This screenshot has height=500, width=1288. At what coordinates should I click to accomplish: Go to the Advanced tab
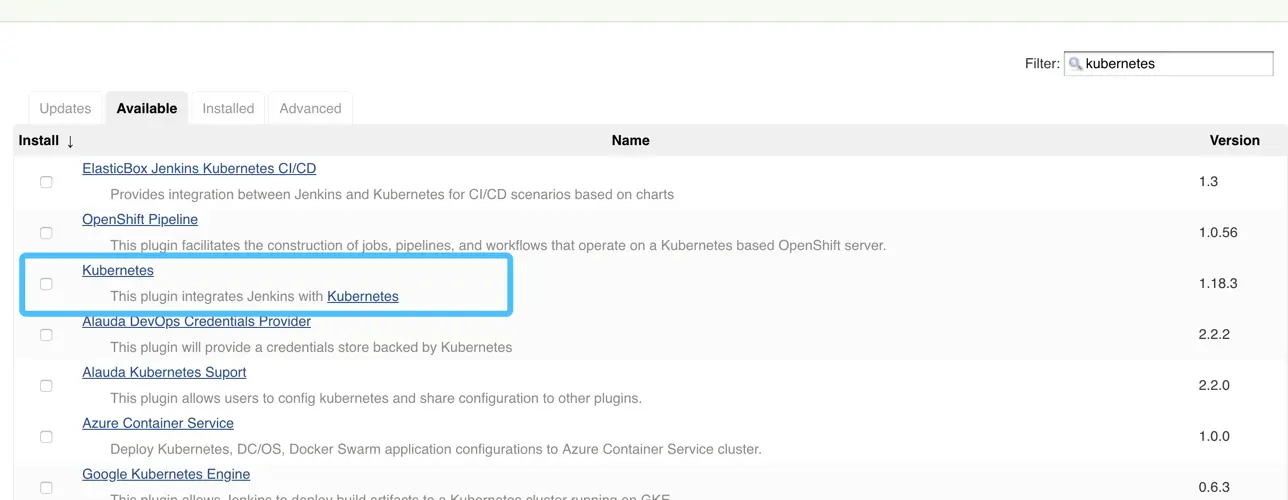[x=310, y=108]
